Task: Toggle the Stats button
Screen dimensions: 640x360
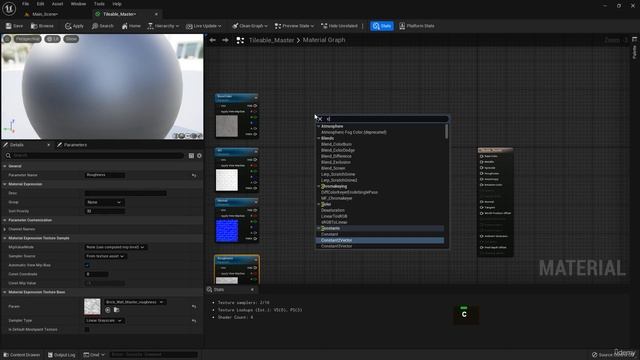Action: click(x=382, y=26)
